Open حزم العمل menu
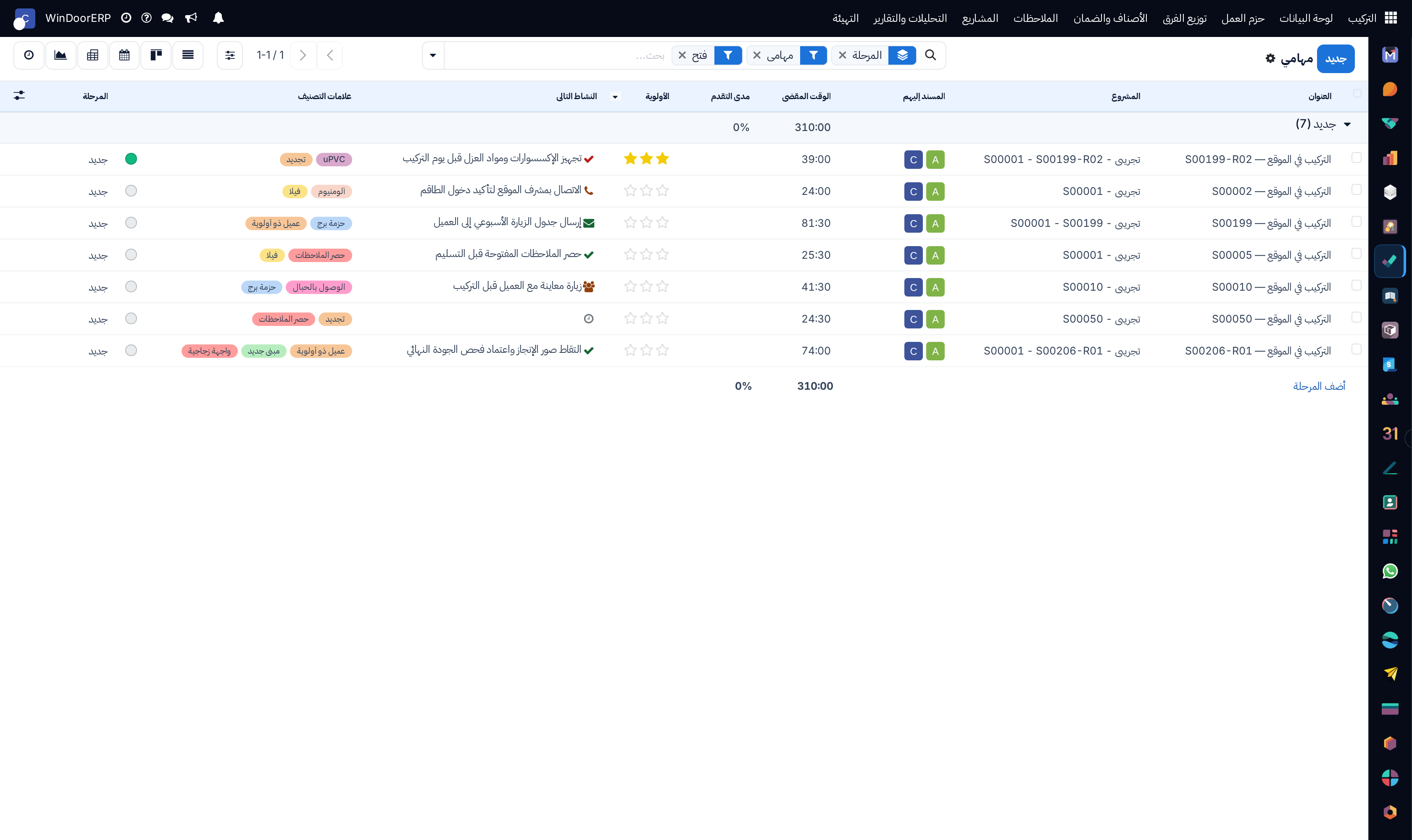Viewport: 1412px width, 840px height. coord(1243,18)
